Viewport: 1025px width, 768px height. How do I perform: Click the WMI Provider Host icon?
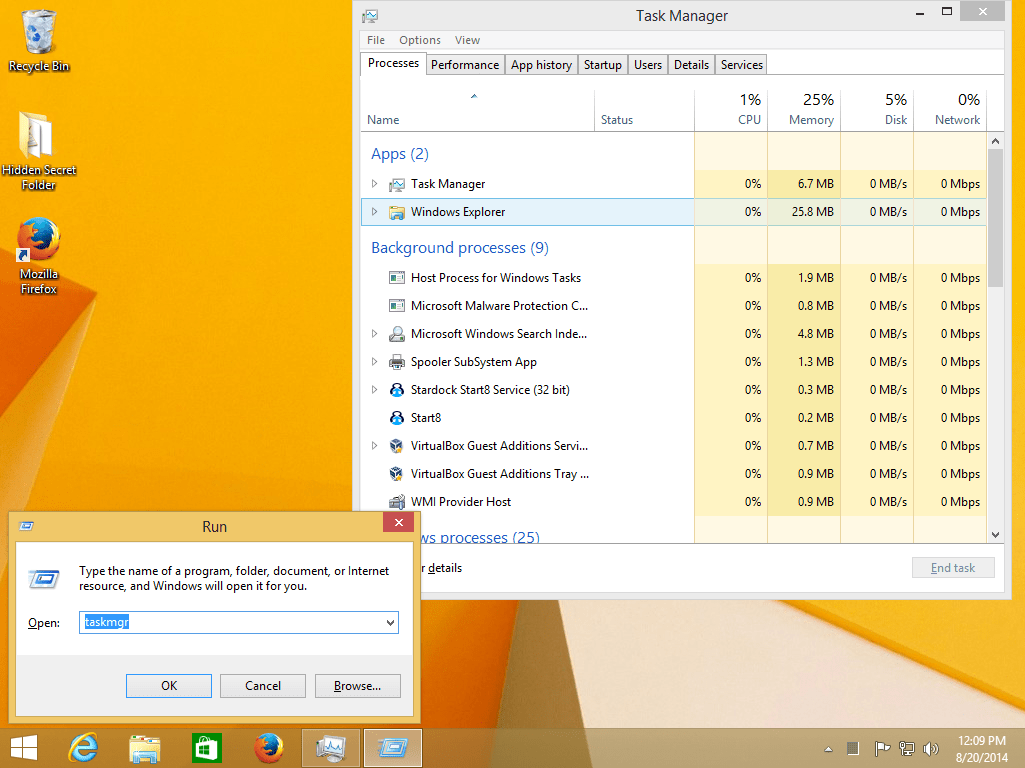pos(396,502)
